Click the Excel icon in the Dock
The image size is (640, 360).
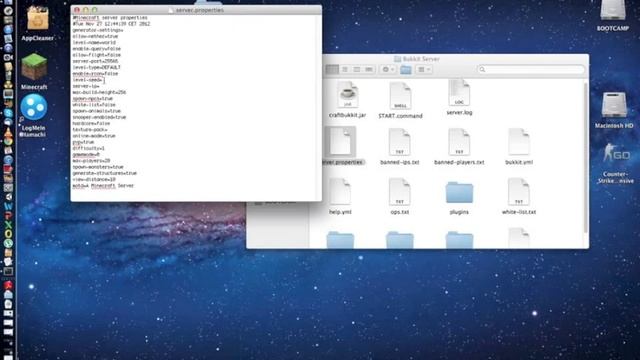click(x=8, y=225)
